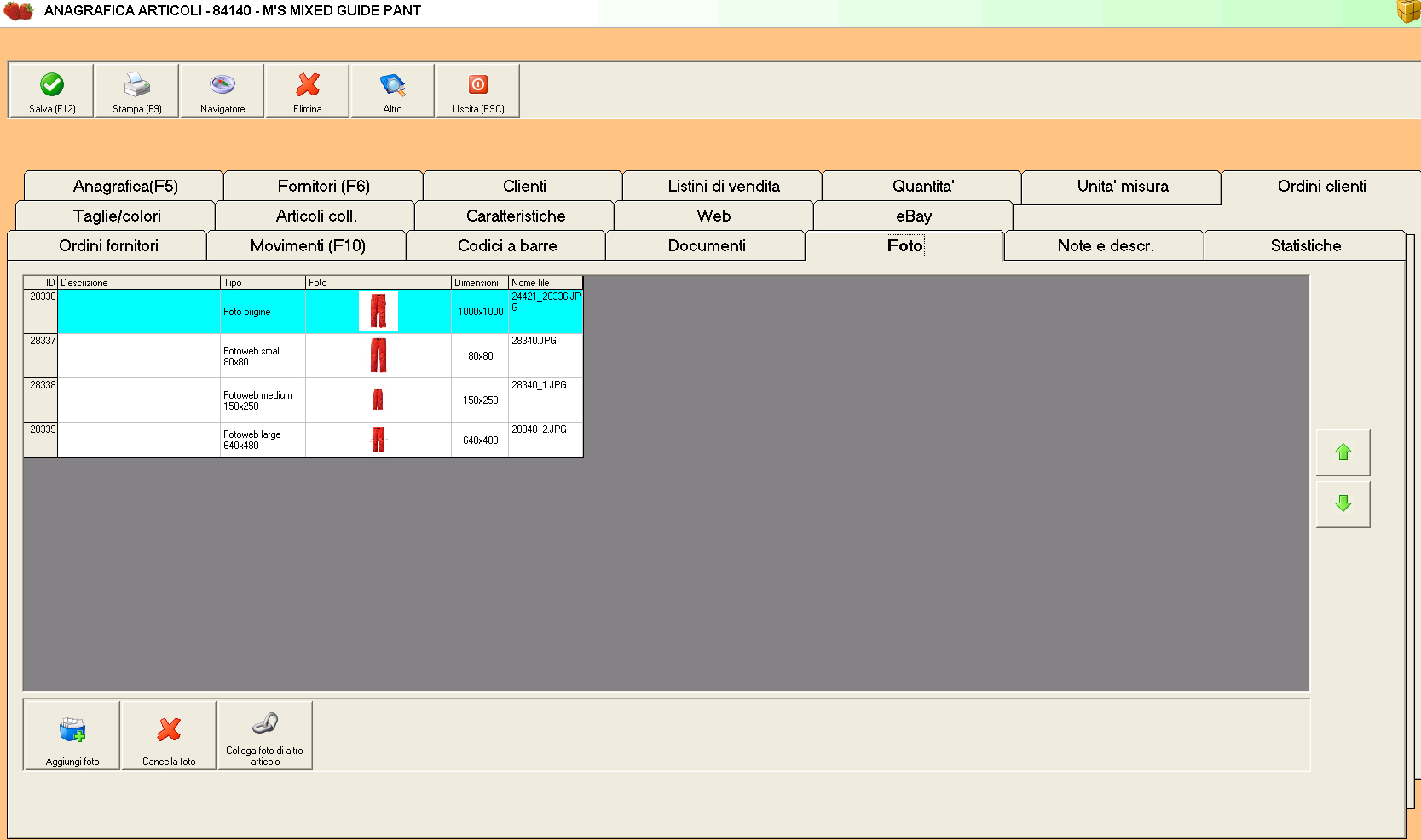Switch to the Statistiche tab
The width and height of the screenshot is (1421, 840).
click(1305, 245)
